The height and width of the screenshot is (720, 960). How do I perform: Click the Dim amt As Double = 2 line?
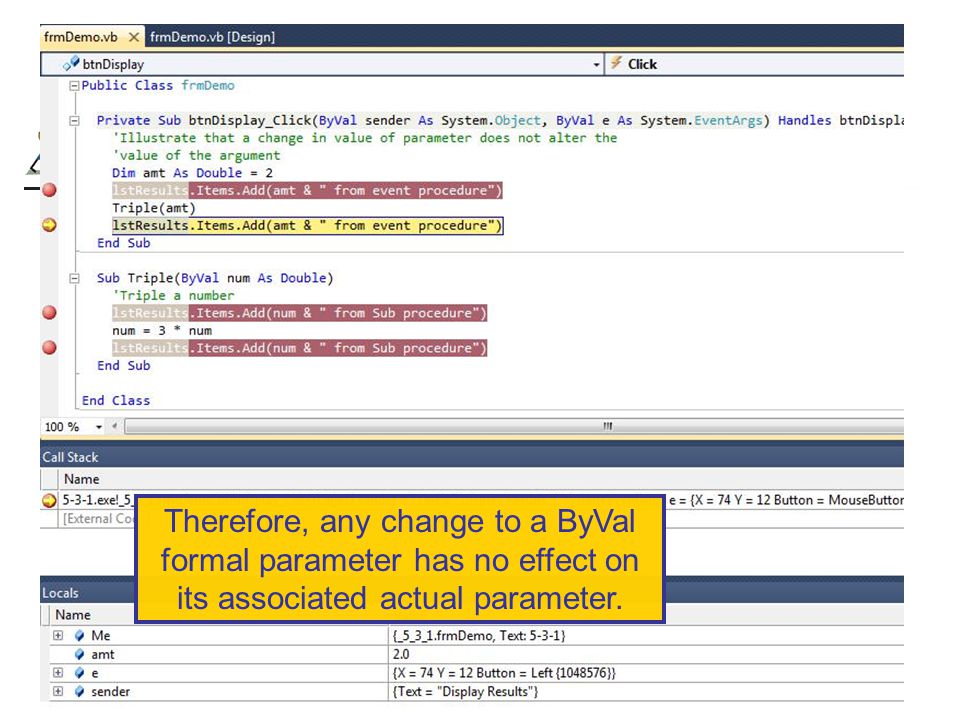point(192,173)
